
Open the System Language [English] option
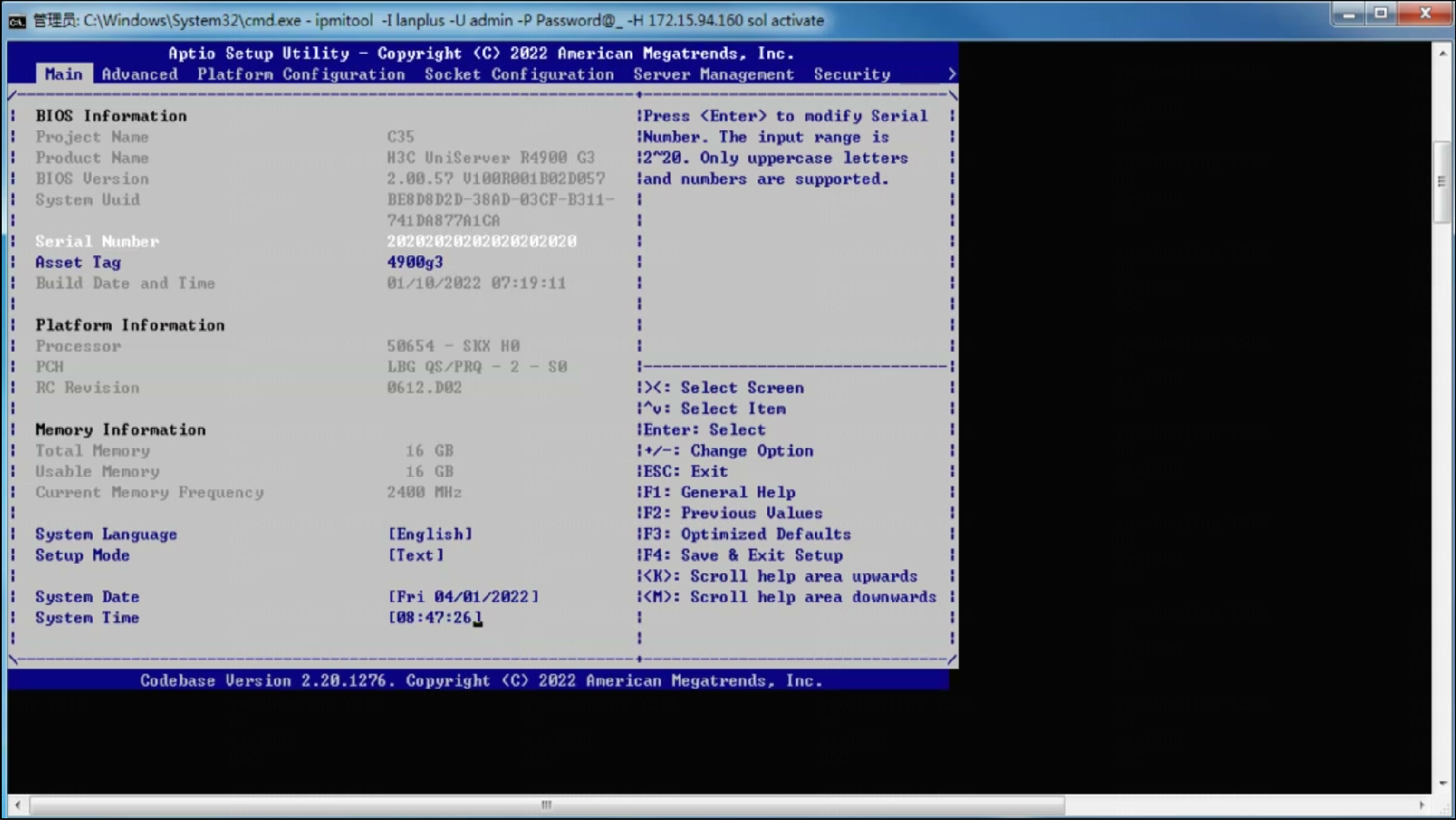tap(431, 534)
